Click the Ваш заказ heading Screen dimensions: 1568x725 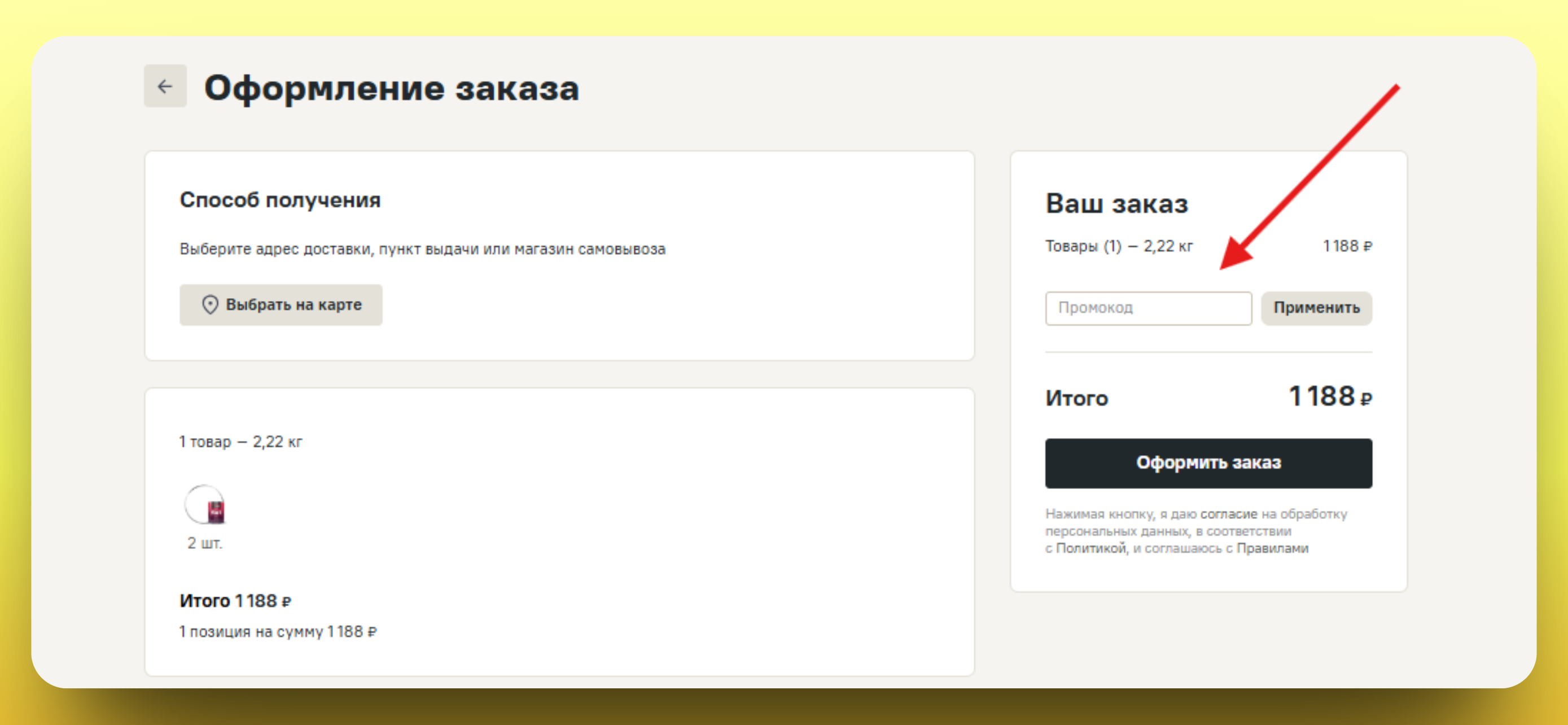click(1116, 203)
